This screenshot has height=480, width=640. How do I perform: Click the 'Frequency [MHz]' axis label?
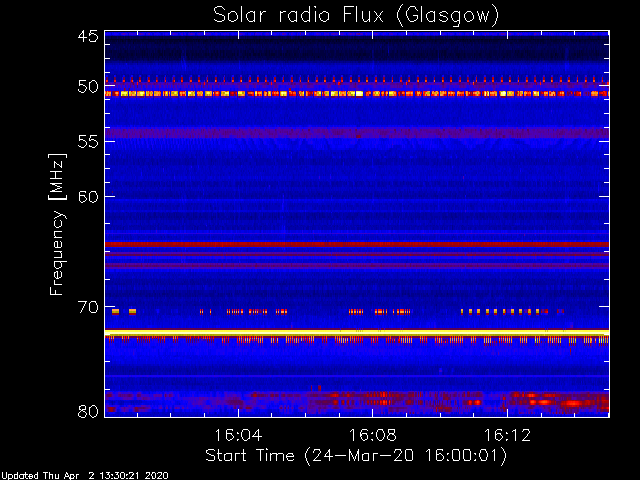click(x=57, y=224)
